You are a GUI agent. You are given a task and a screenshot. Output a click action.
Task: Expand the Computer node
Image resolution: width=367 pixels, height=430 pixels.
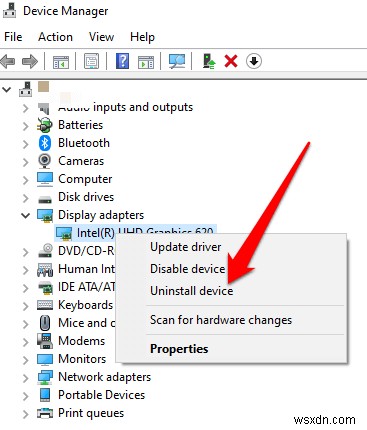point(26,180)
